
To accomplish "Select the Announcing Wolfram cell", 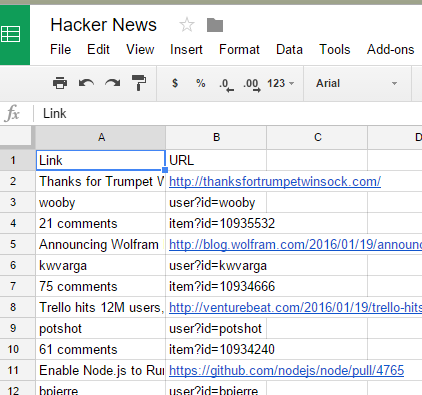I will [x=100, y=245].
